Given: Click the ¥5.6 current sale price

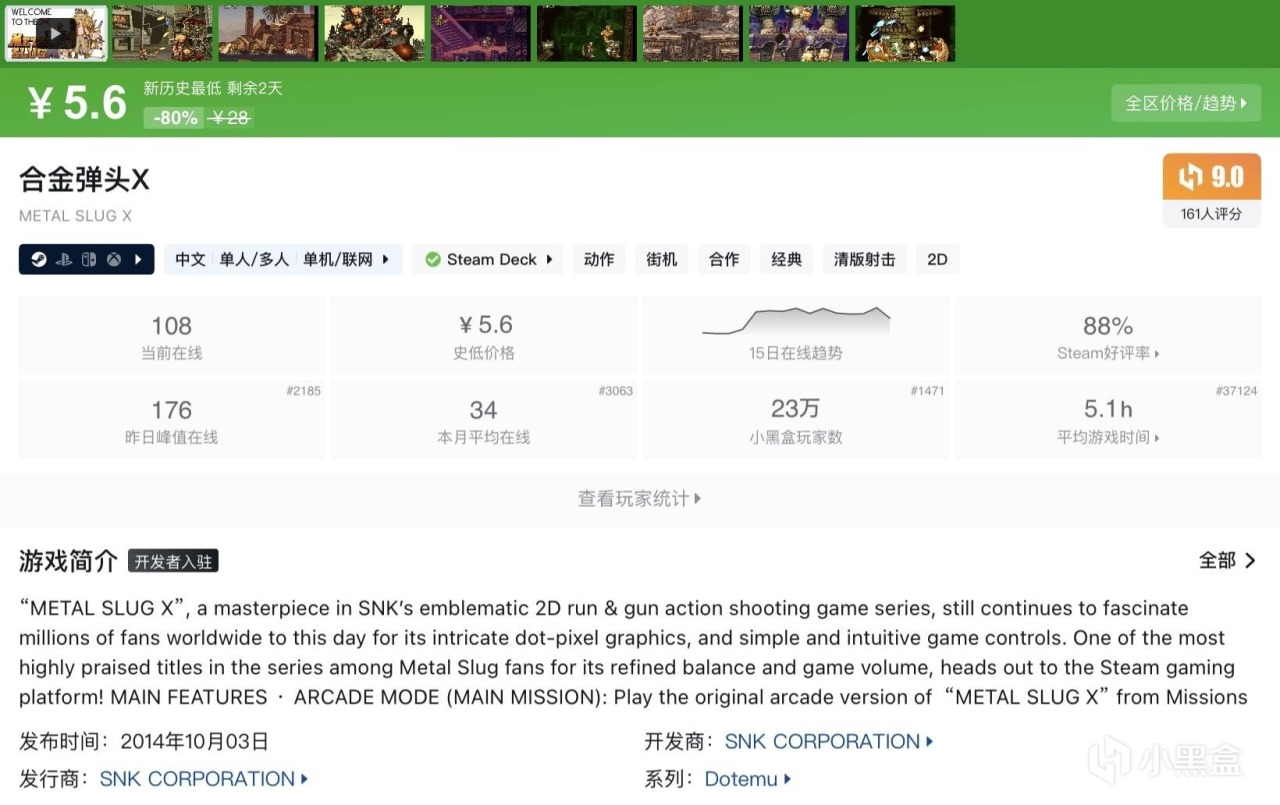Looking at the screenshot, I should 77,103.
